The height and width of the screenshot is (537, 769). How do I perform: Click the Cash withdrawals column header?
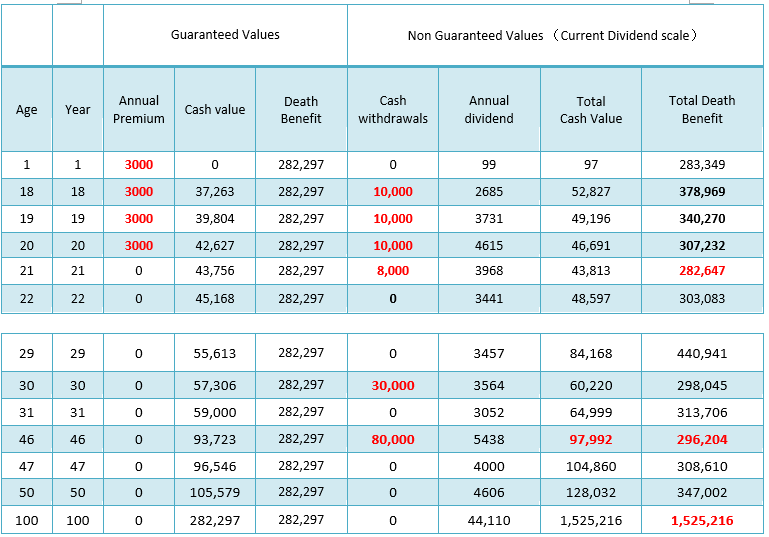[393, 109]
